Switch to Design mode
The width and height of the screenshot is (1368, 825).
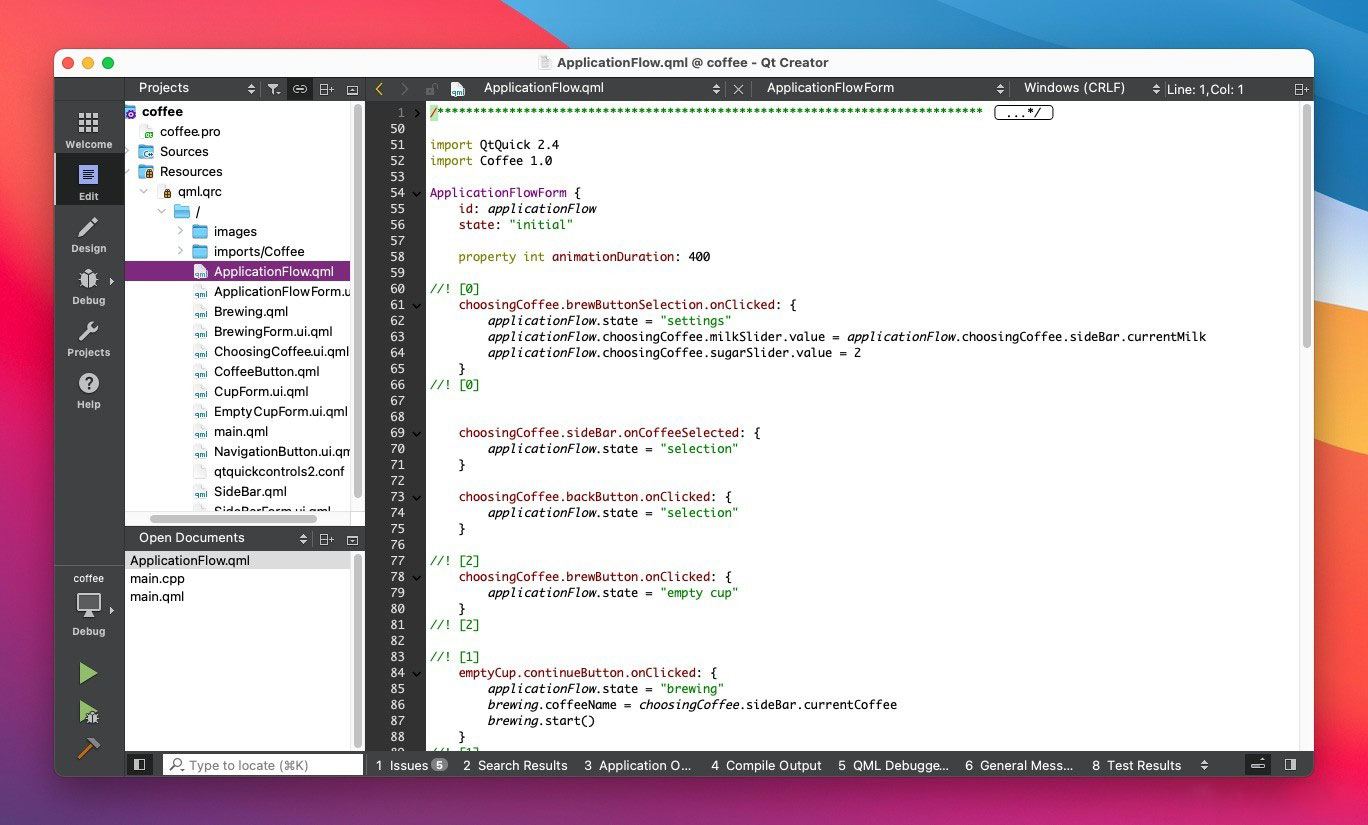point(89,234)
